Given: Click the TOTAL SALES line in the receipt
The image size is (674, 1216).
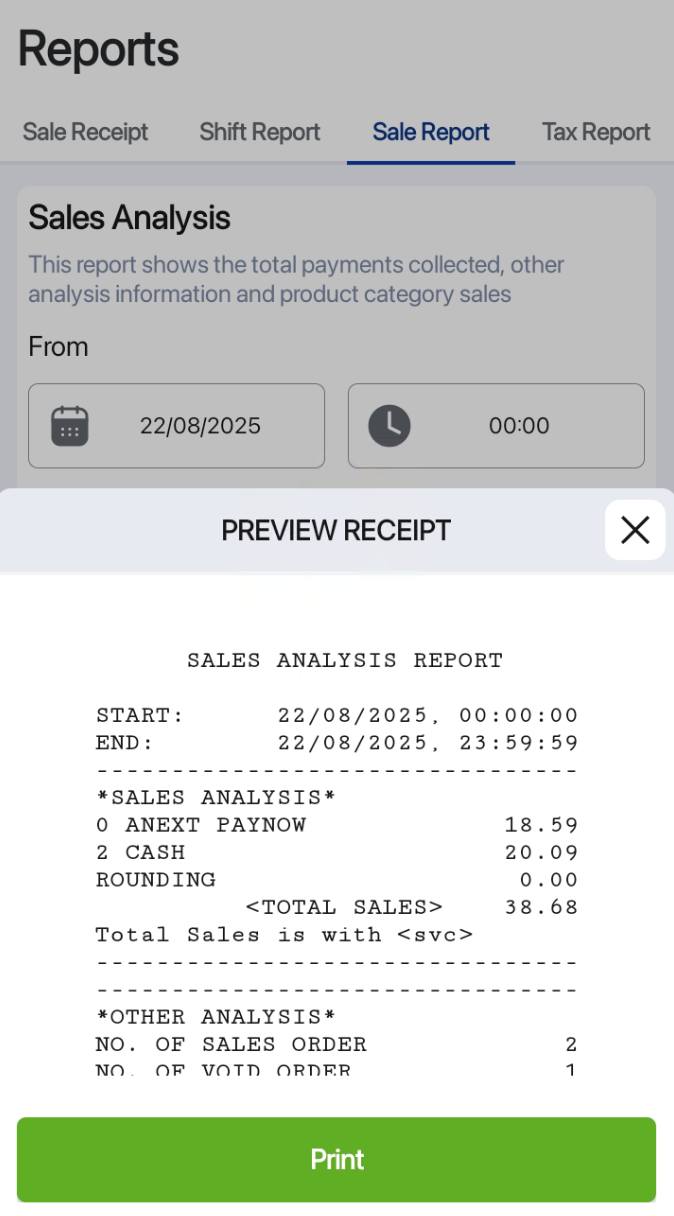Looking at the screenshot, I should pos(343,908).
